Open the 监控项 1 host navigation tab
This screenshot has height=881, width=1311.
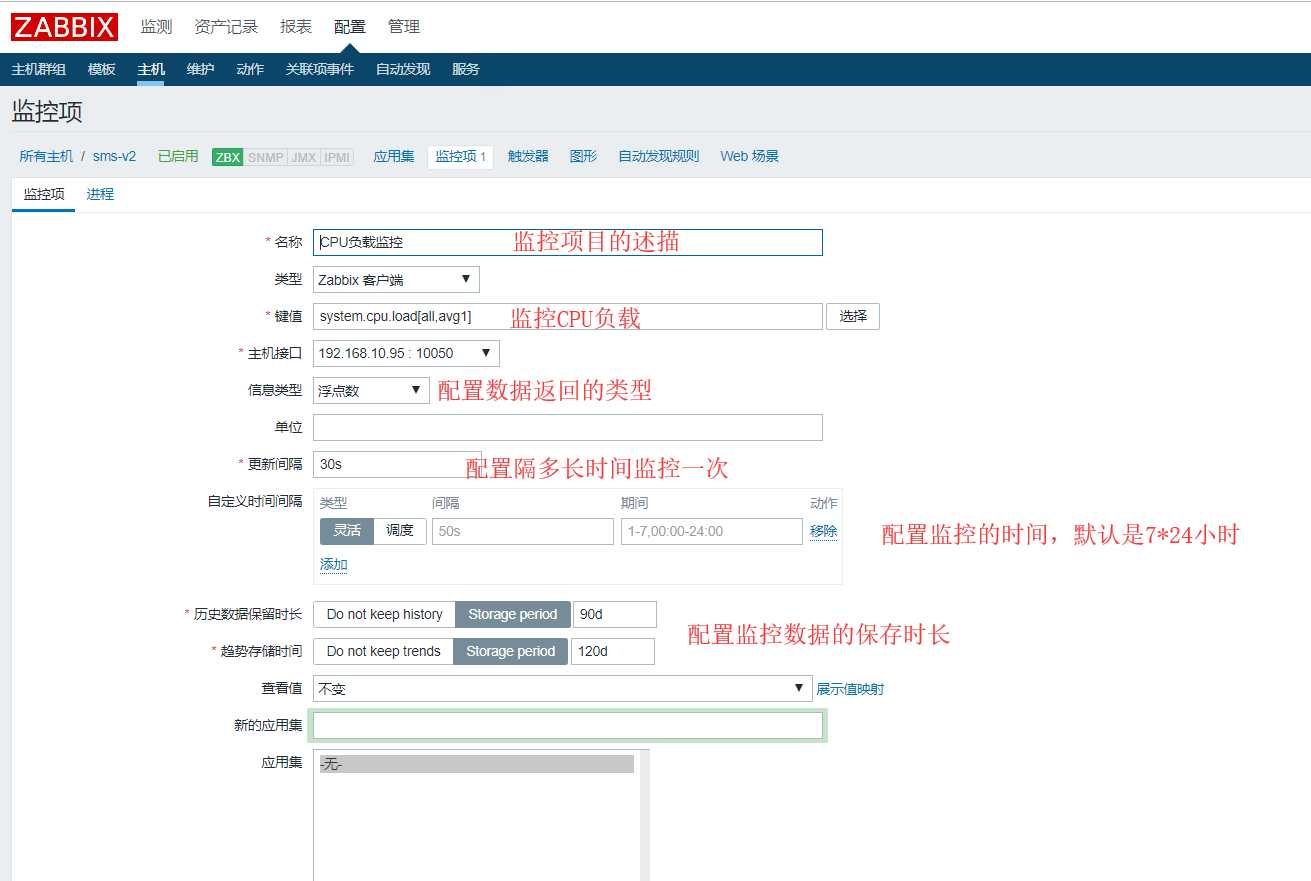[x=461, y=157]
